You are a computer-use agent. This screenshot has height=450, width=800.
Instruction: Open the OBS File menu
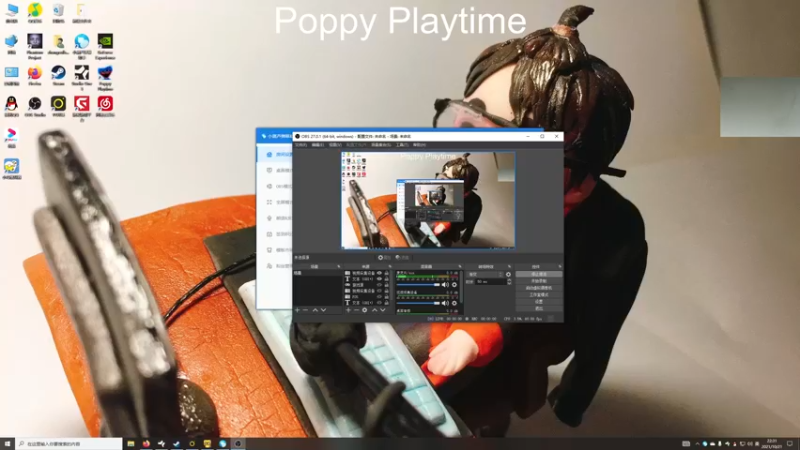click(x=302, y=145)
